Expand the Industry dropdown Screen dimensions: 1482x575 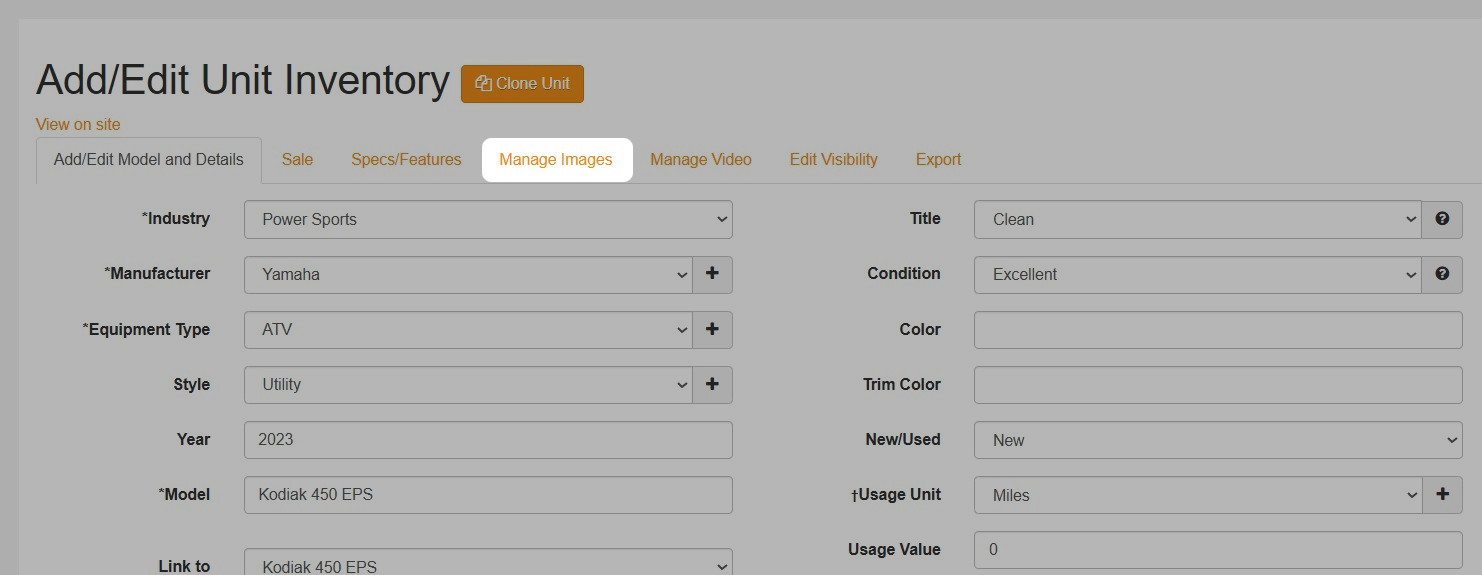[488, 219]
